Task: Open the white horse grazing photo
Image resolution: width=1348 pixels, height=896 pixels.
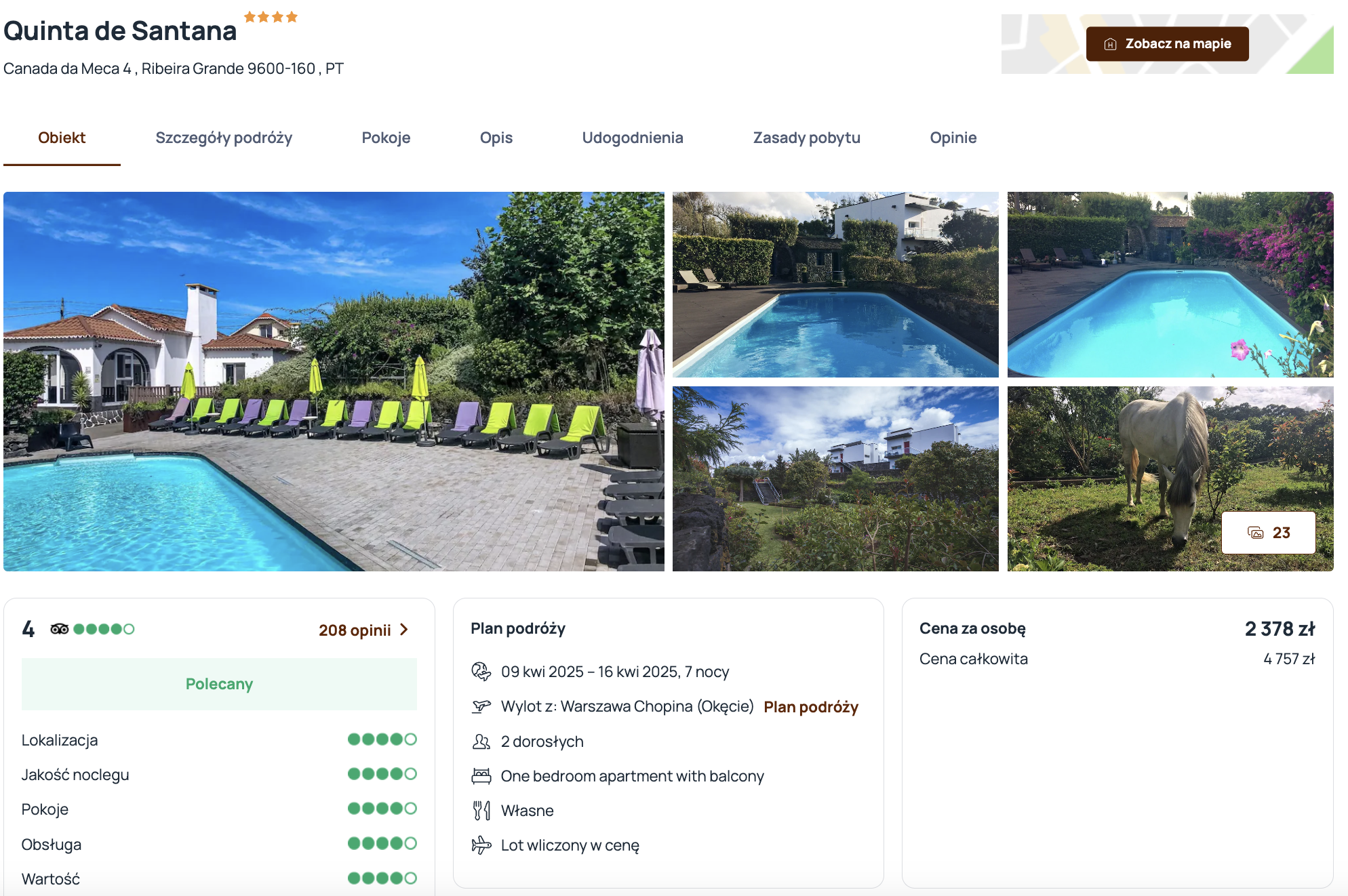Action: tap(1170, 478)
